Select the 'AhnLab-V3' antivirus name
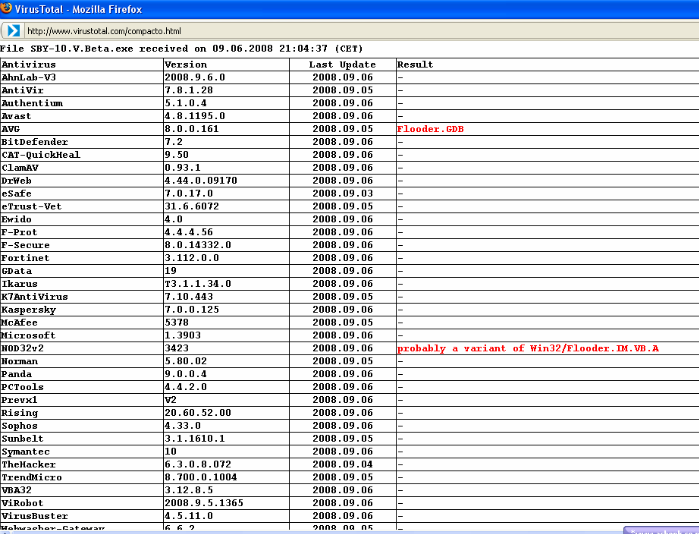The image size is (699, 534). point(29,77)
